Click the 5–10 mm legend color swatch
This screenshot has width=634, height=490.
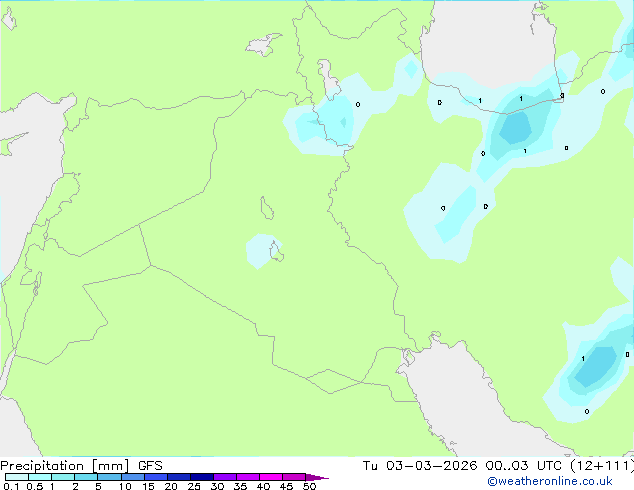pos(109,477)
